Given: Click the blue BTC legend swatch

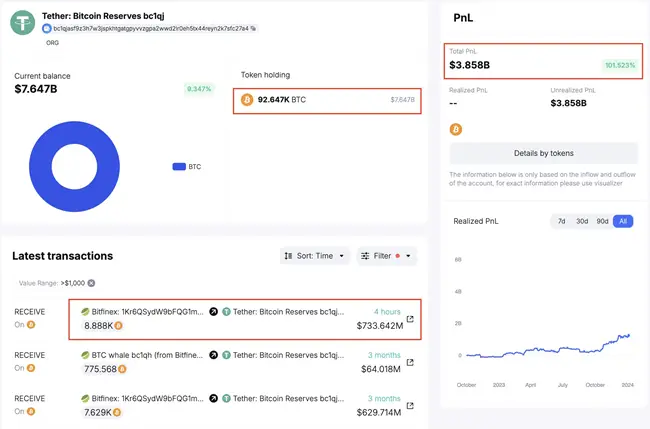Looking at the screenshot, I should [x=179, y=167].
